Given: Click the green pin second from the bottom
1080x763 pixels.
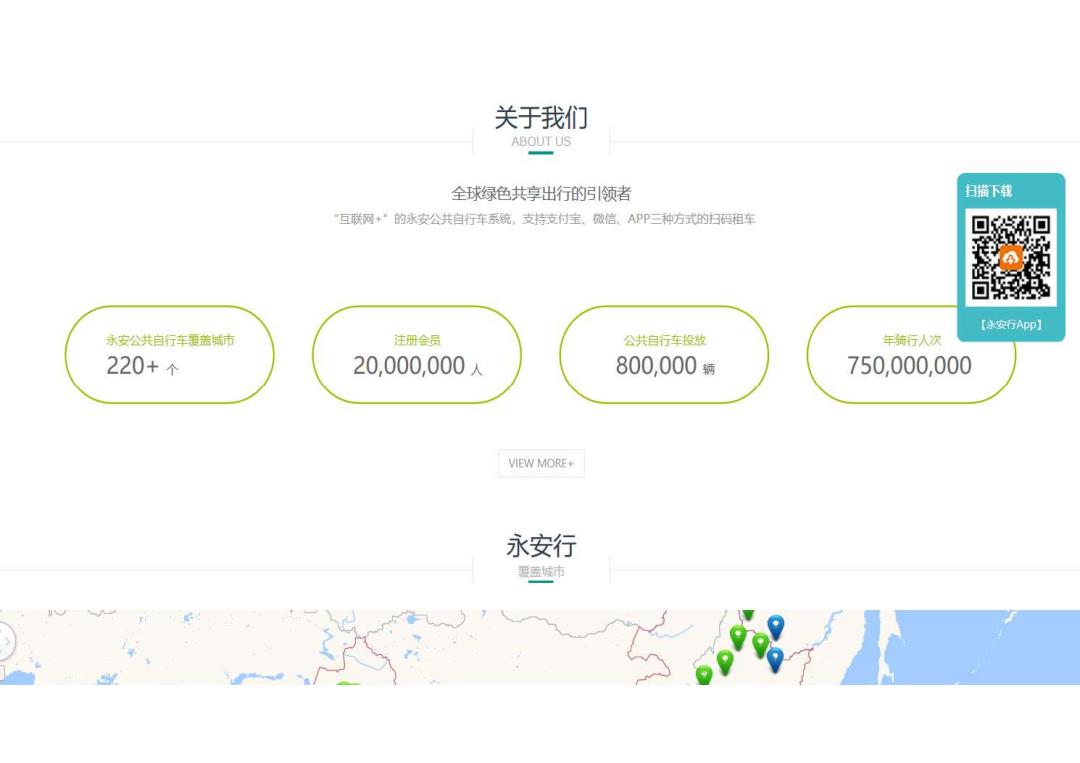Looking at the screenshot, I should [725, 662].
